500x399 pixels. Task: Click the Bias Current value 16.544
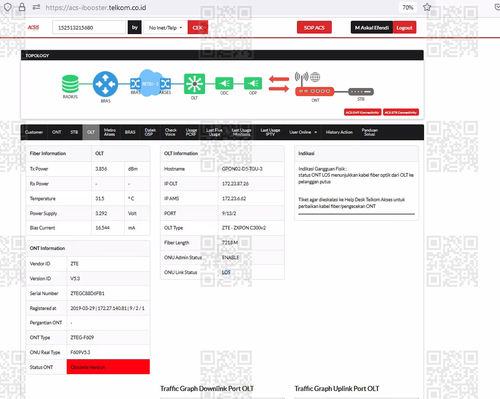pos(102,228)
